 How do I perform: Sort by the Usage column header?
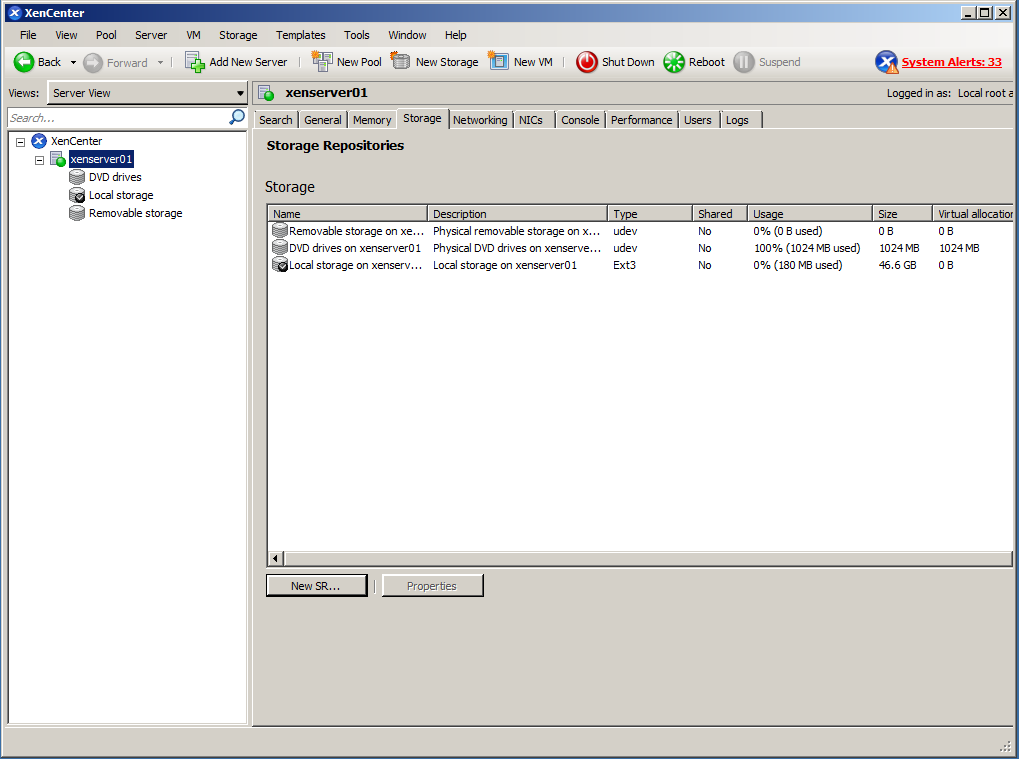[x=808, y=214]
